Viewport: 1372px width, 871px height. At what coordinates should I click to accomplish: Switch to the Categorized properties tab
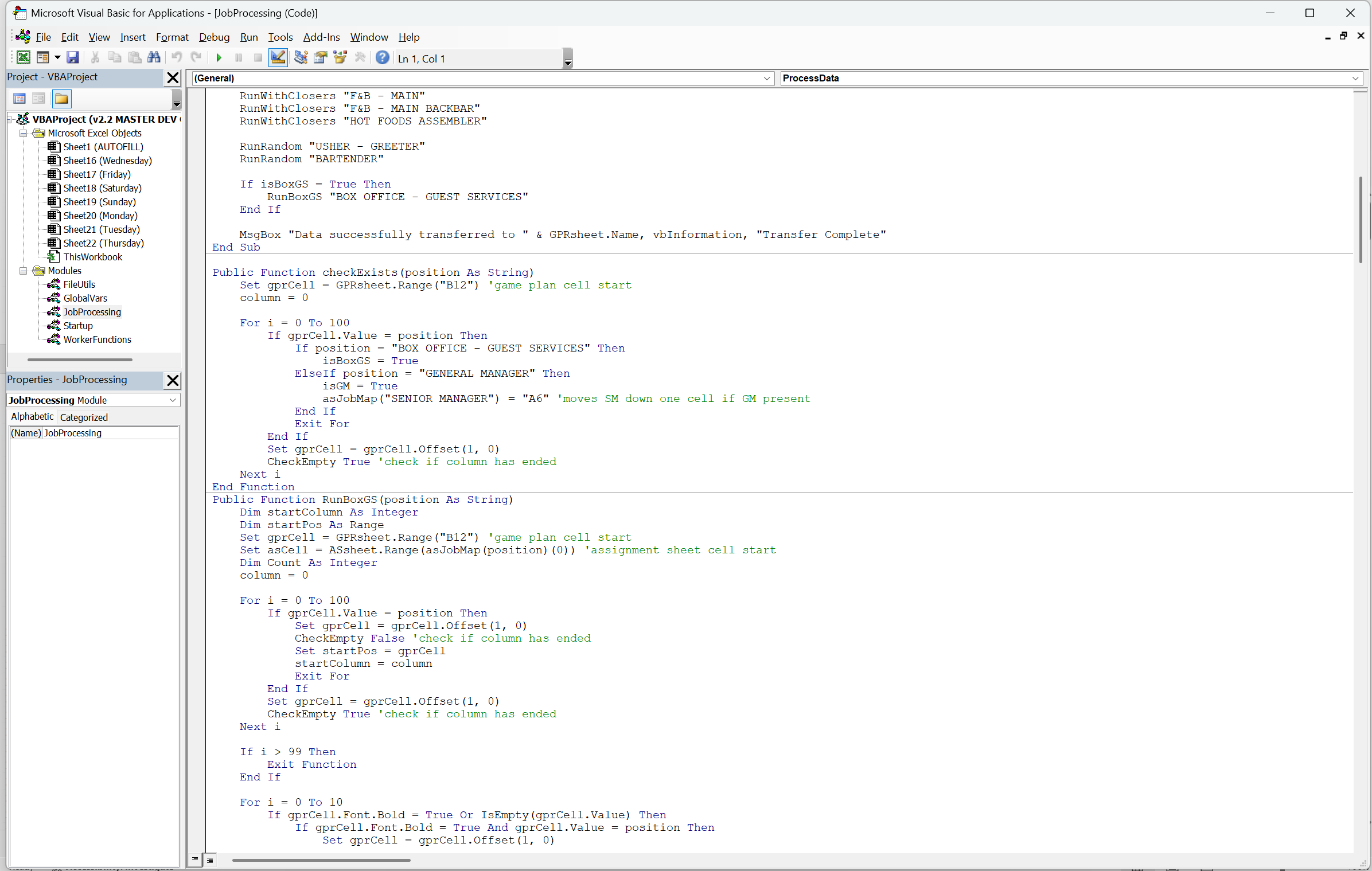[84, 417]
